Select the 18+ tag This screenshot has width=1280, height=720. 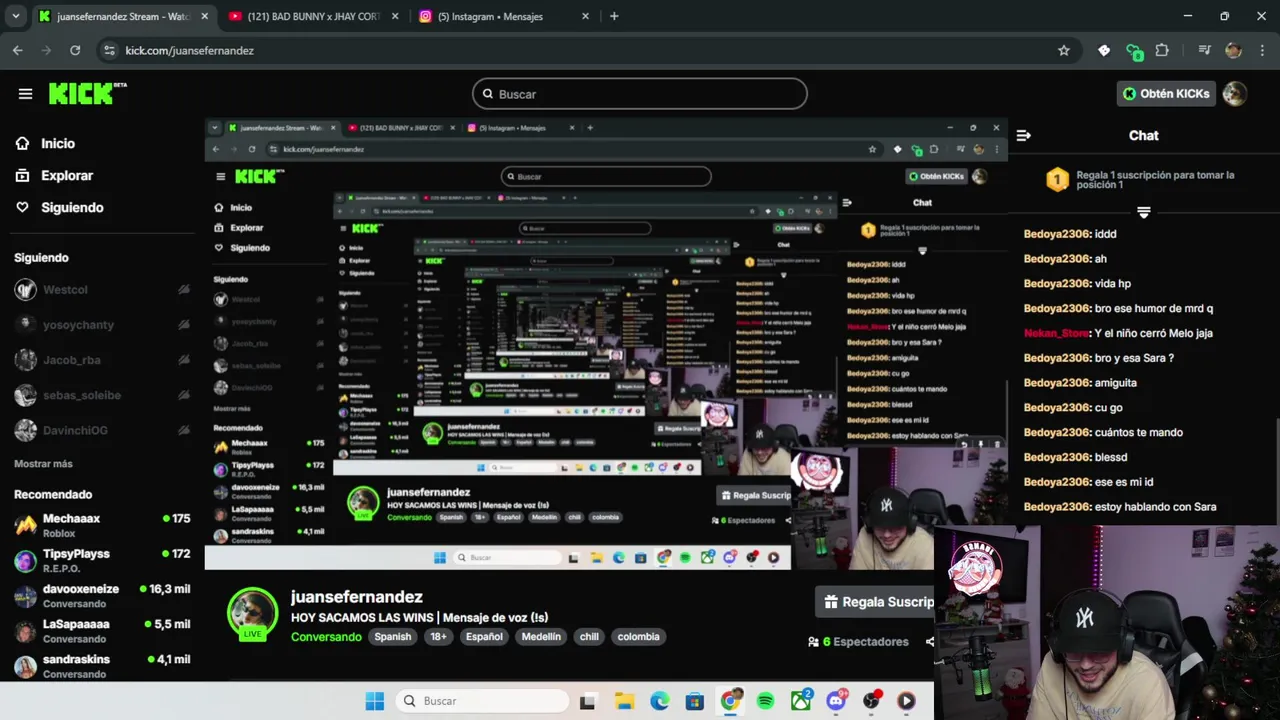(439, 637)
